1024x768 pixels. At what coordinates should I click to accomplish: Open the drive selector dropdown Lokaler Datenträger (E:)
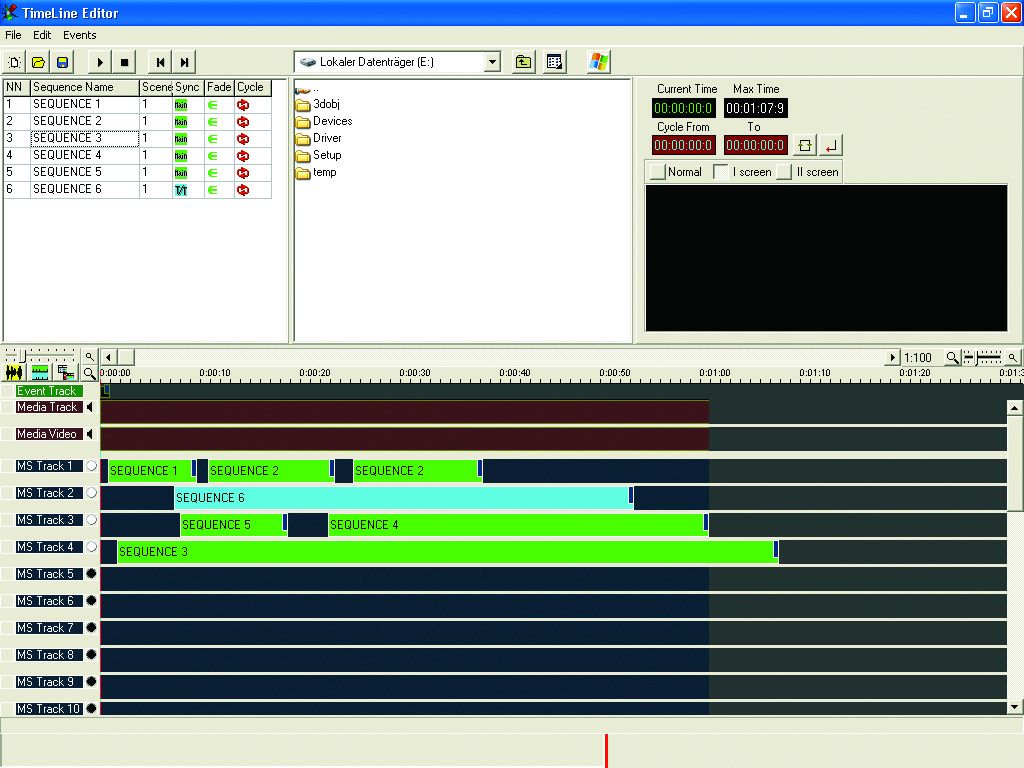[398, 62]
